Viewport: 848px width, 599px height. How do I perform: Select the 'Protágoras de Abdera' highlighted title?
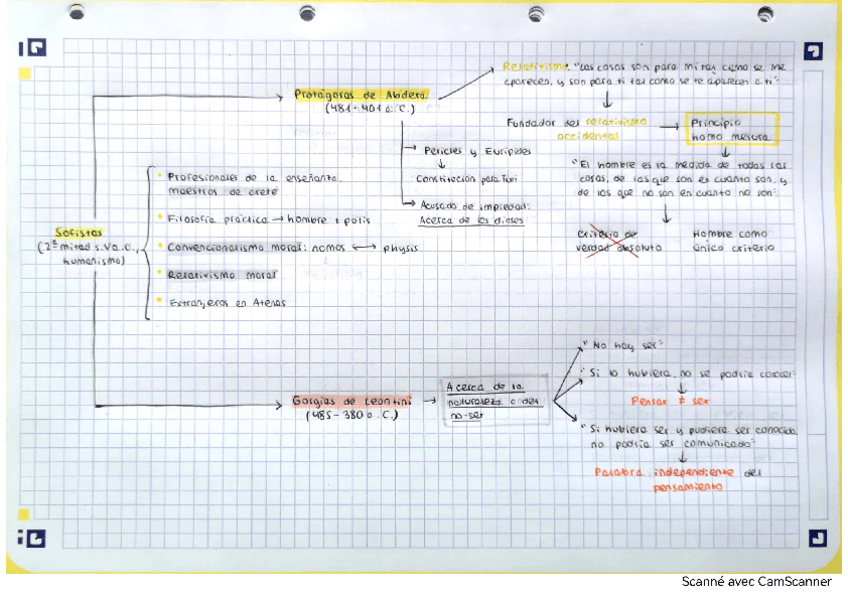click(361, 95)
